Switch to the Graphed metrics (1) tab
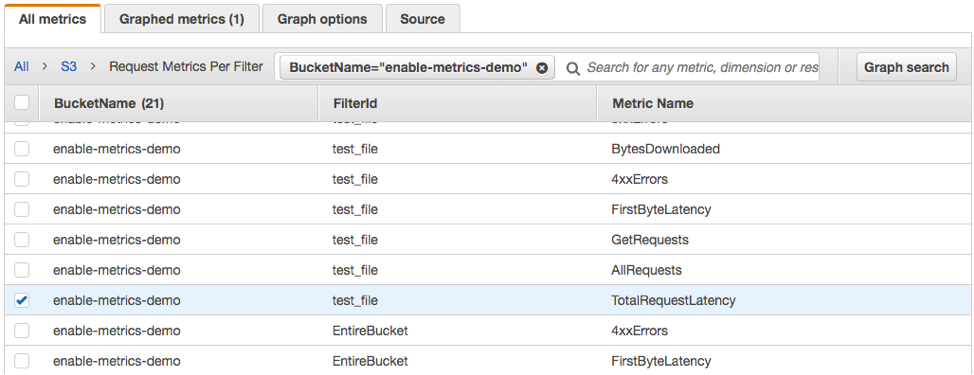 [181, 19]
